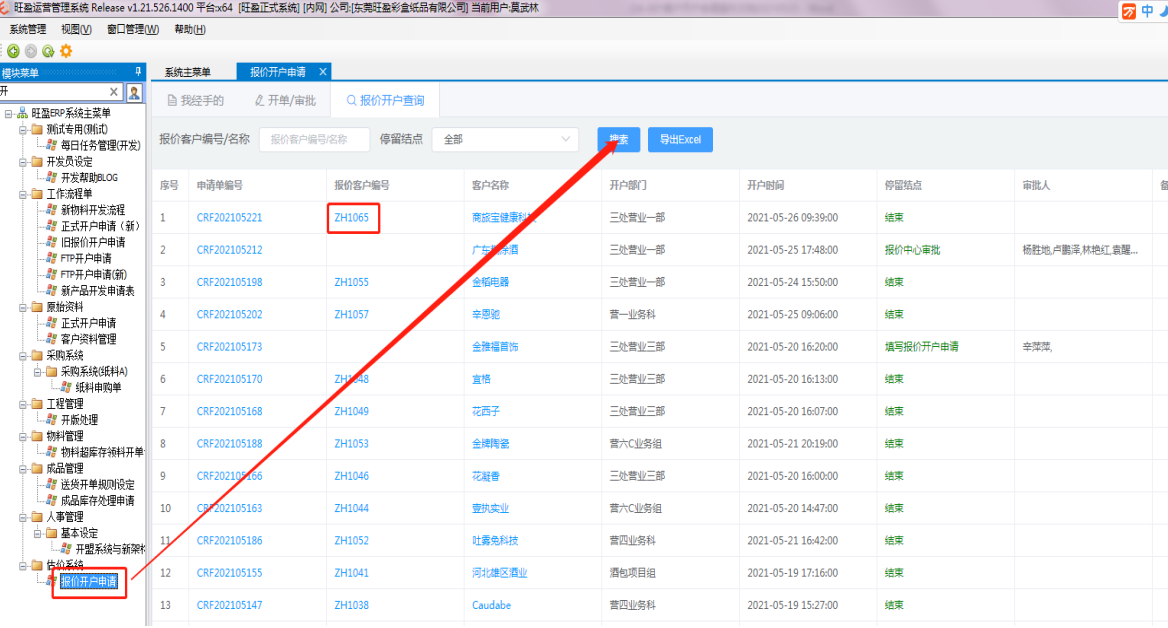1168x628 pixels.
Task: Click the 停留结点 column header
Action: (903, 185)
